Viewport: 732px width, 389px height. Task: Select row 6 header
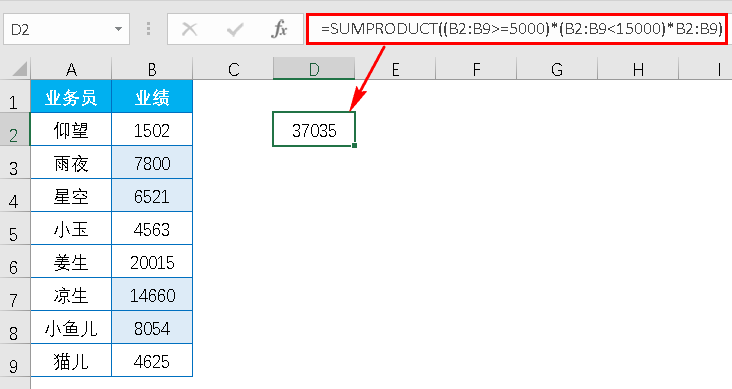coord(14,262)
